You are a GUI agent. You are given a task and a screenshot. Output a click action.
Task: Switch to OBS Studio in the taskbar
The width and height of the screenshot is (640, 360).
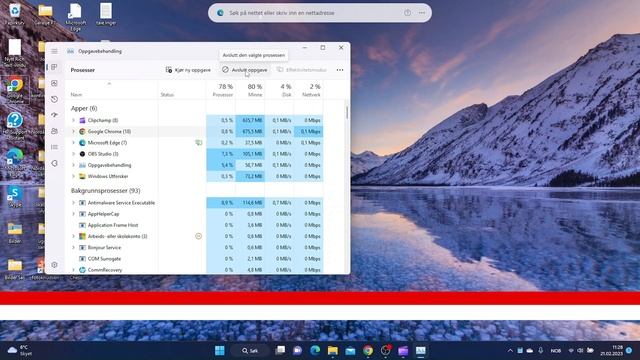385,351
